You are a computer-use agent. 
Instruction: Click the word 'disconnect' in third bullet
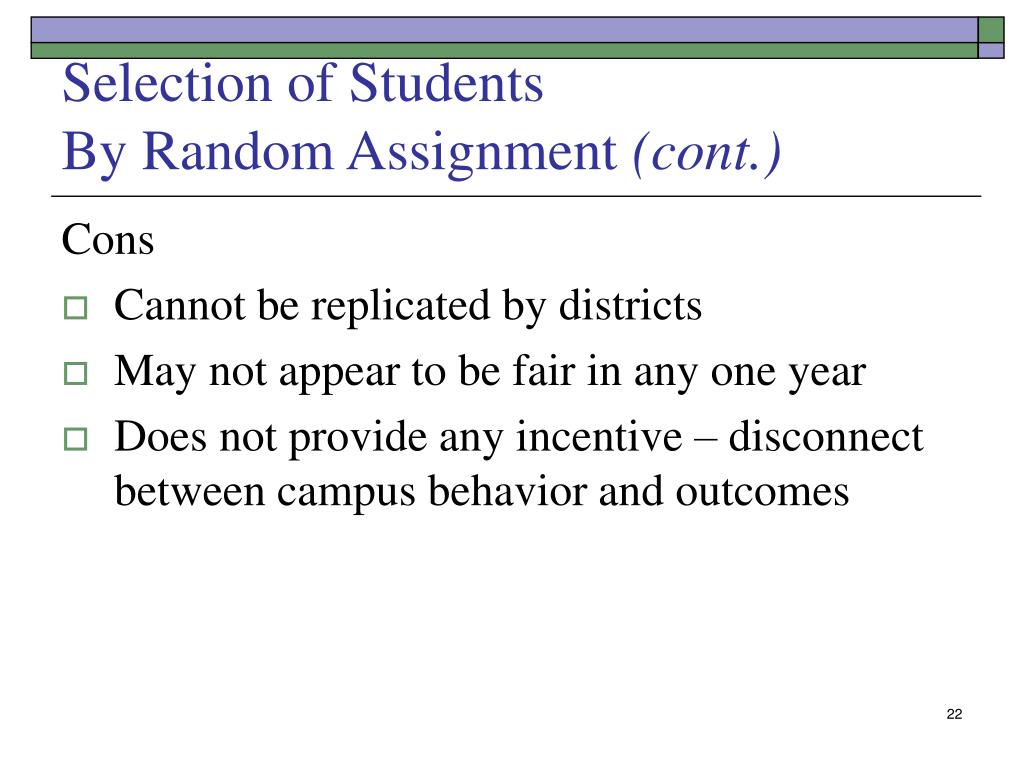click(x=826, y=436)
